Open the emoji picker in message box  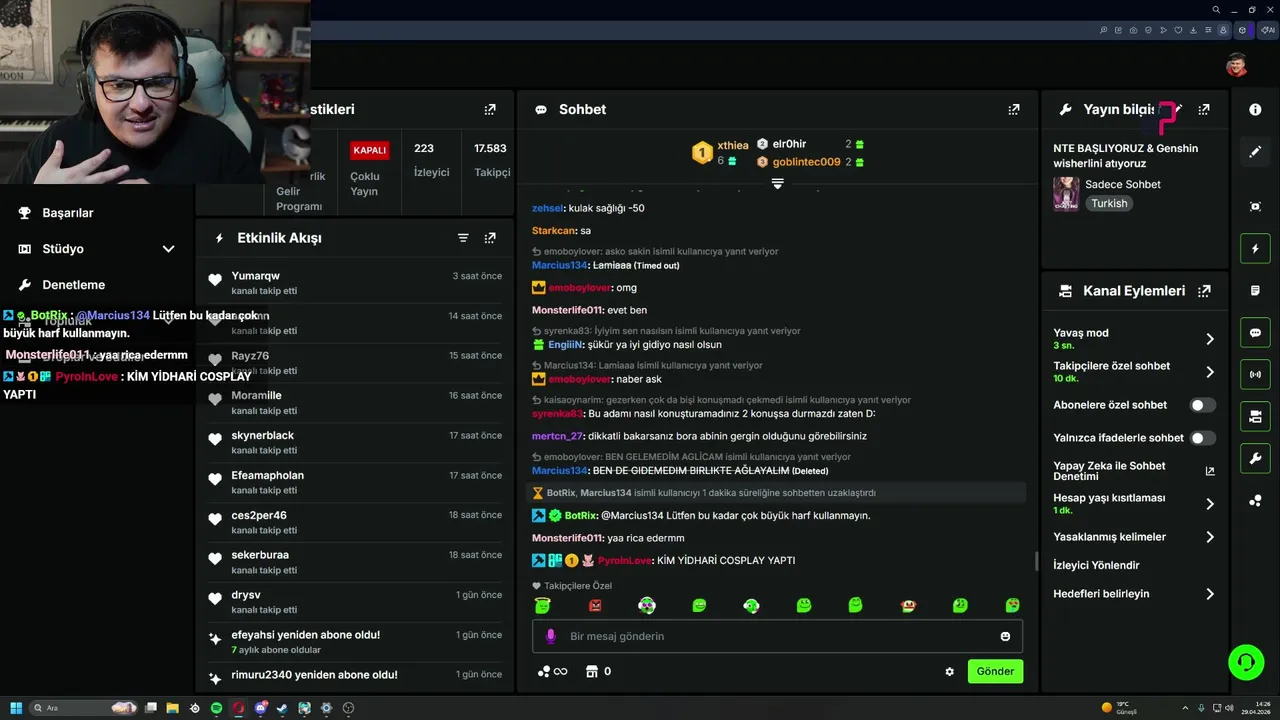click(1005, 636)
